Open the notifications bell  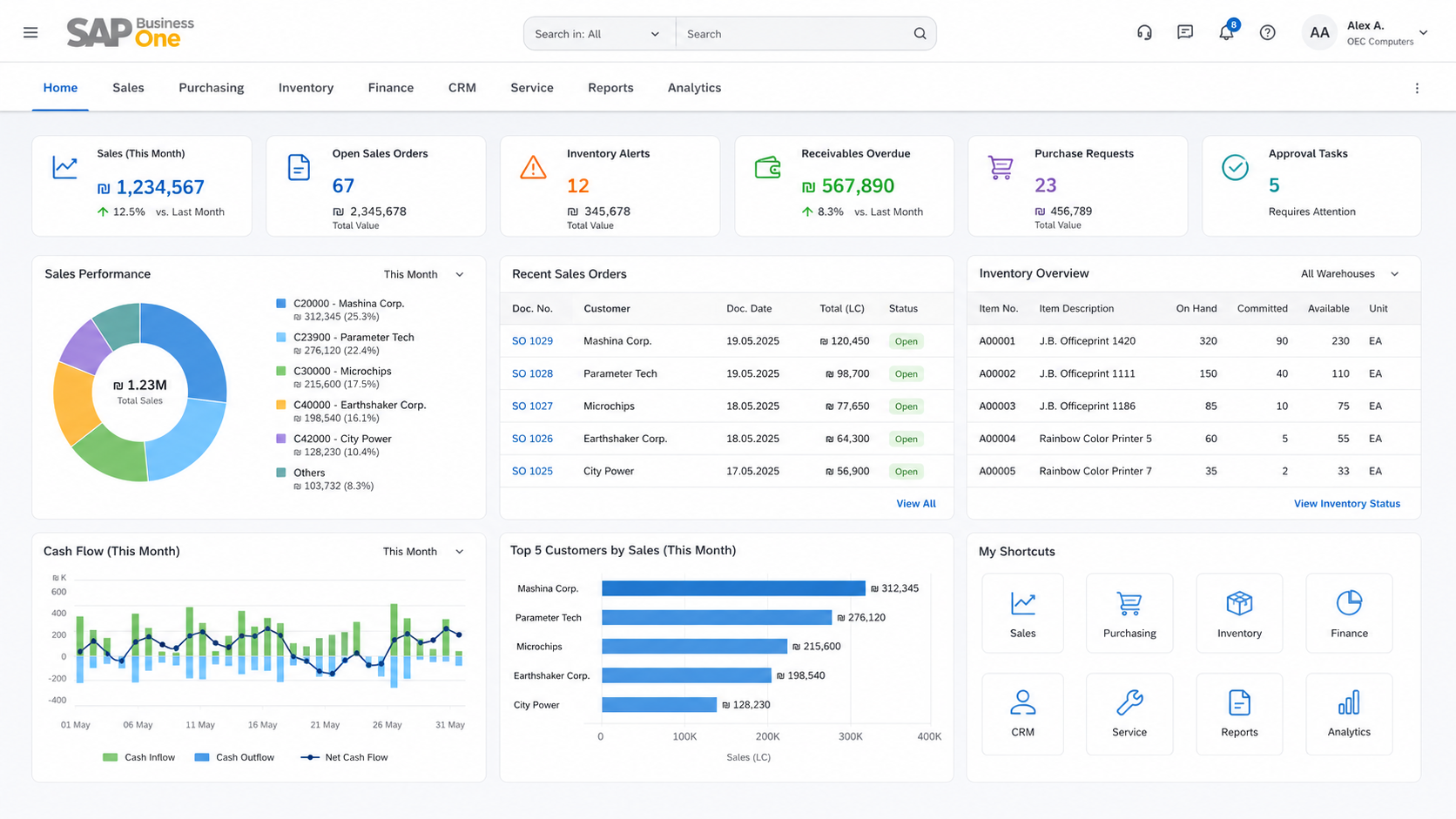tap(1226, 32)
